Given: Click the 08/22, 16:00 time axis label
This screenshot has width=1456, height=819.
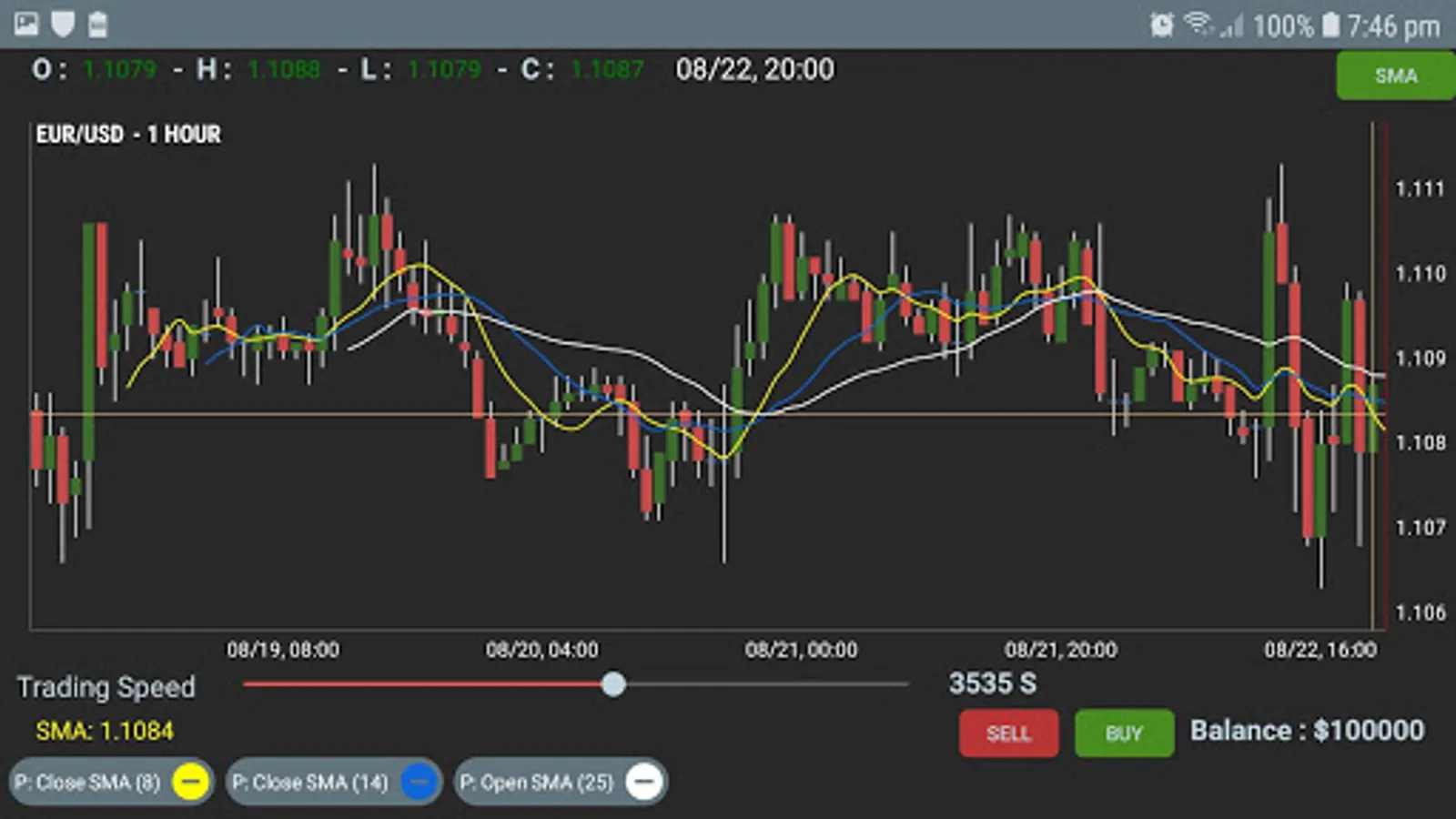Looking at the screenshot, I should click(1320, 650).
